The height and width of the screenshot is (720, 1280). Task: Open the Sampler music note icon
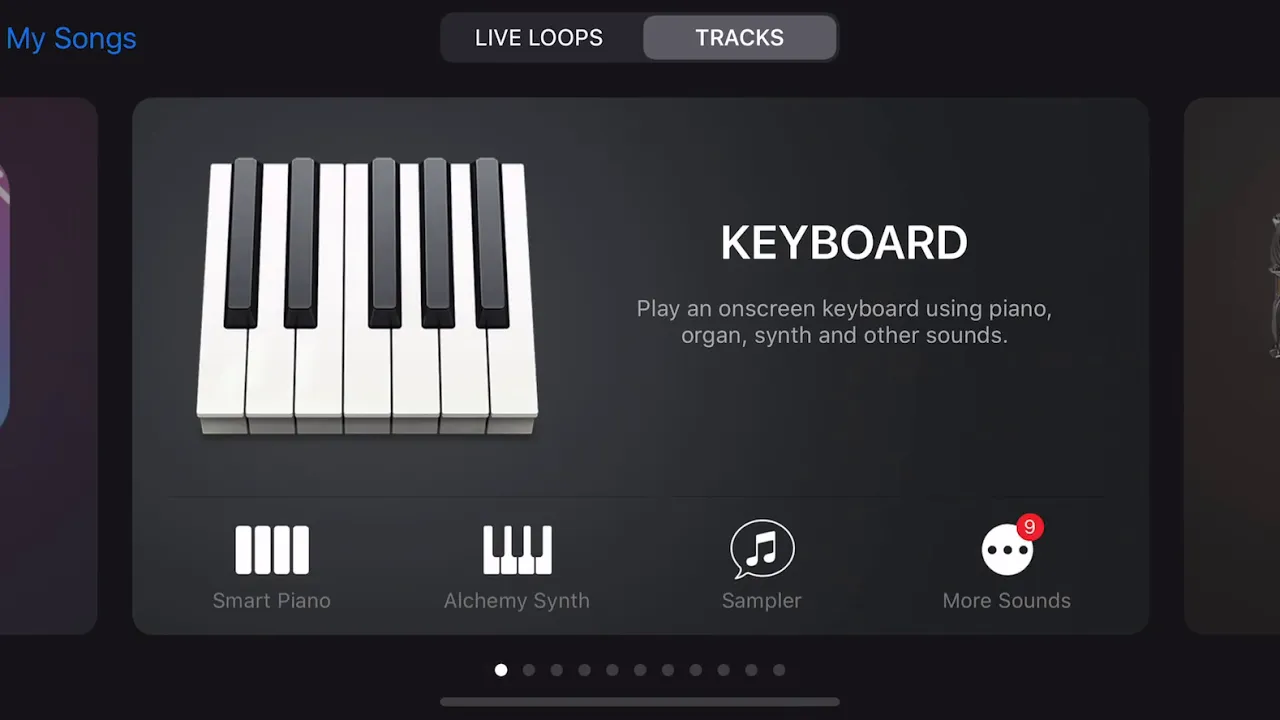pos(762,549)
